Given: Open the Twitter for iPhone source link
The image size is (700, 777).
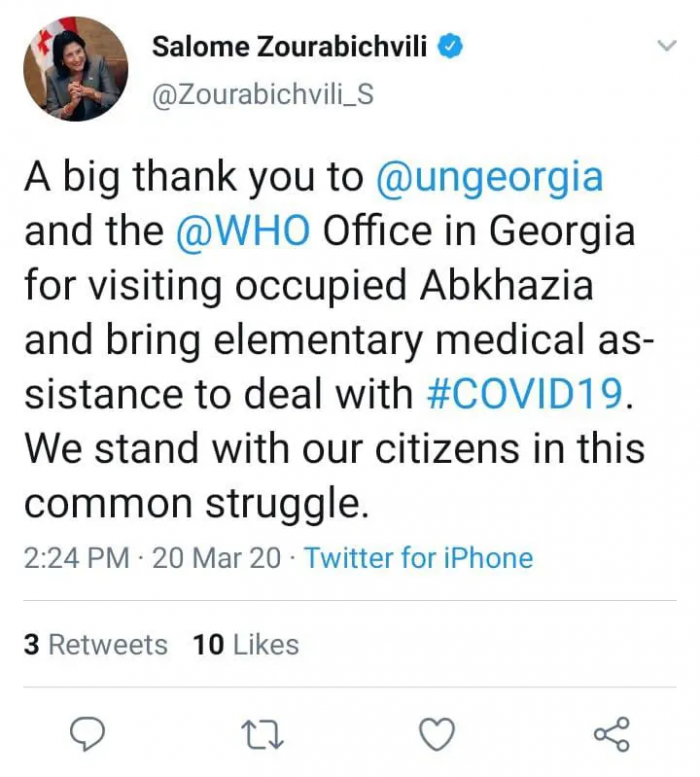Looking at the screenshot, I should coord(419,557).
